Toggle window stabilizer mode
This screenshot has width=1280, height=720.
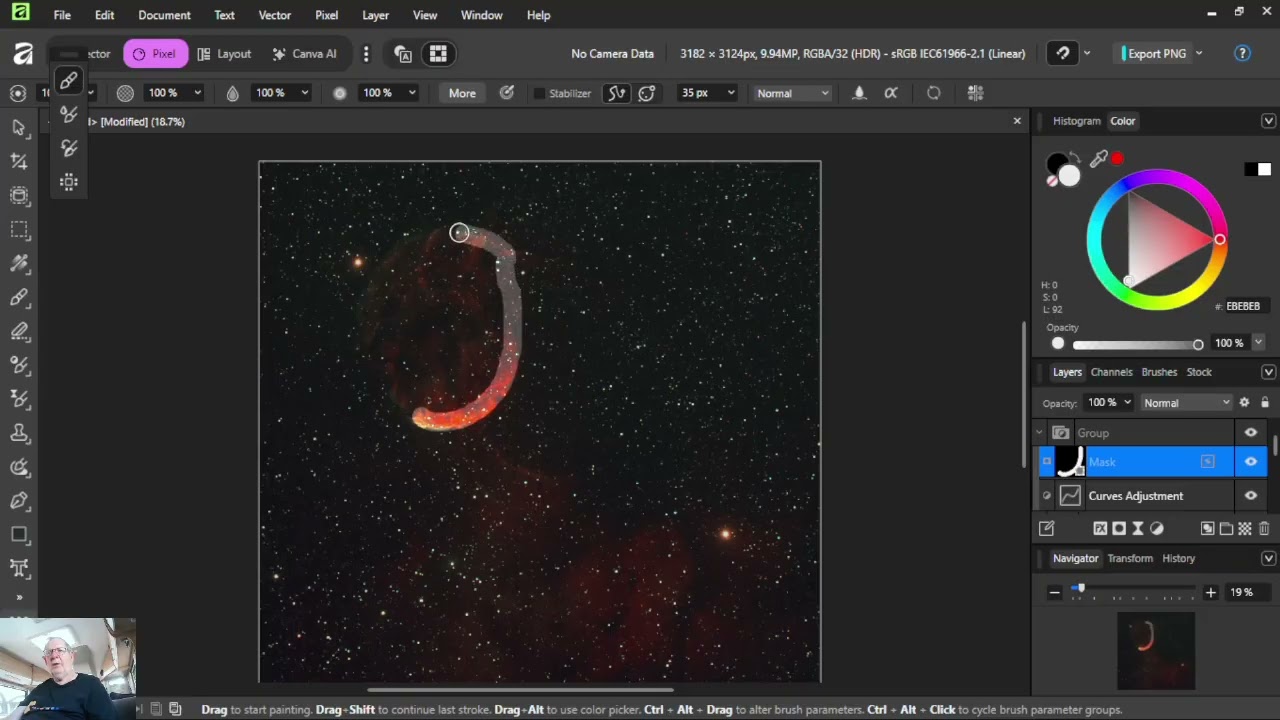647,93
